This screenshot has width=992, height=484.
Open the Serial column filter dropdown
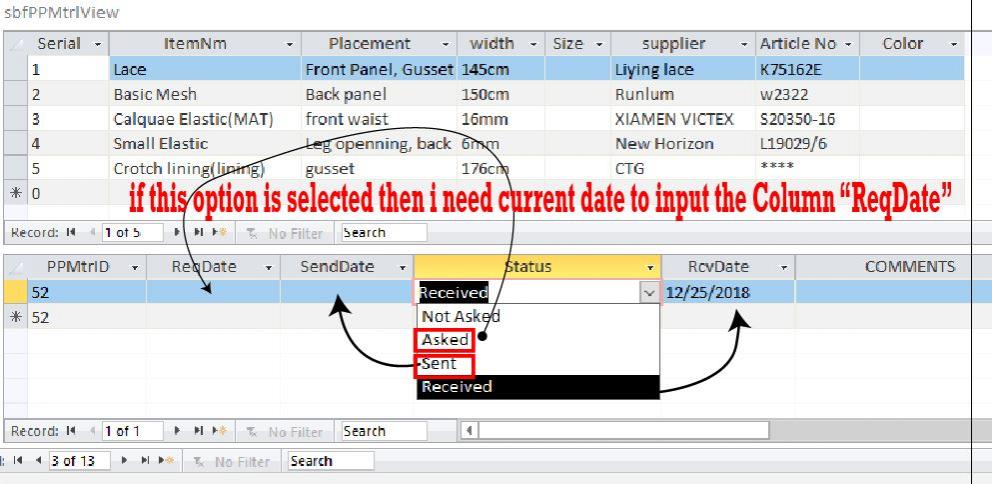tap(97, 44)
